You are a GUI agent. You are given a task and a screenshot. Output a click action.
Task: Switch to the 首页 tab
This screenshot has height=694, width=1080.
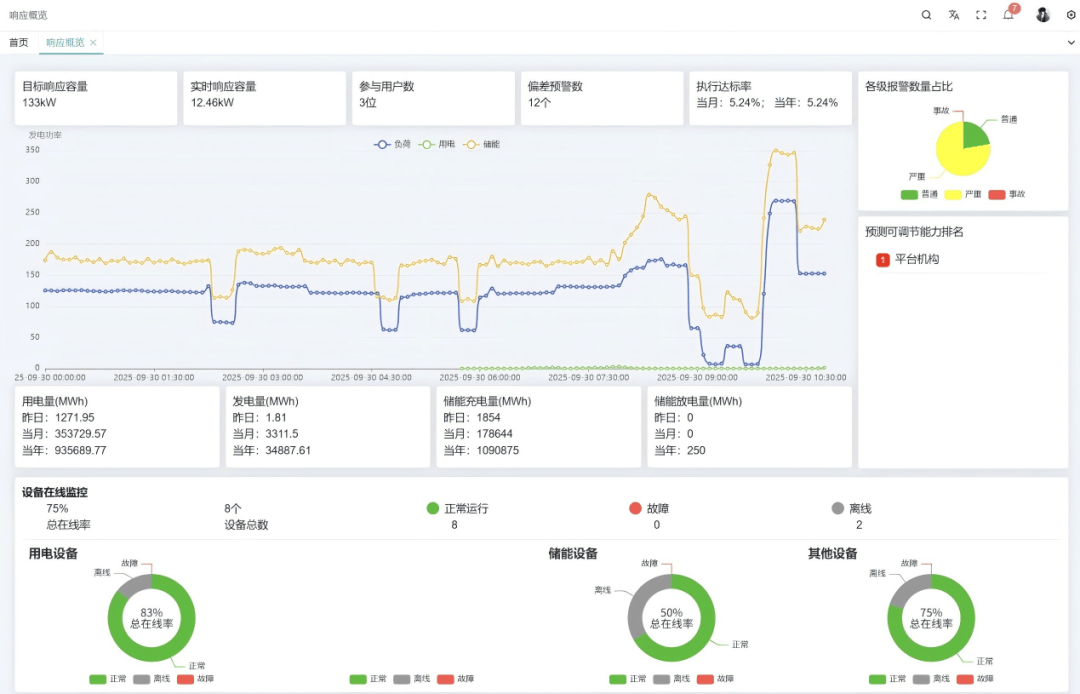point(19,43)
